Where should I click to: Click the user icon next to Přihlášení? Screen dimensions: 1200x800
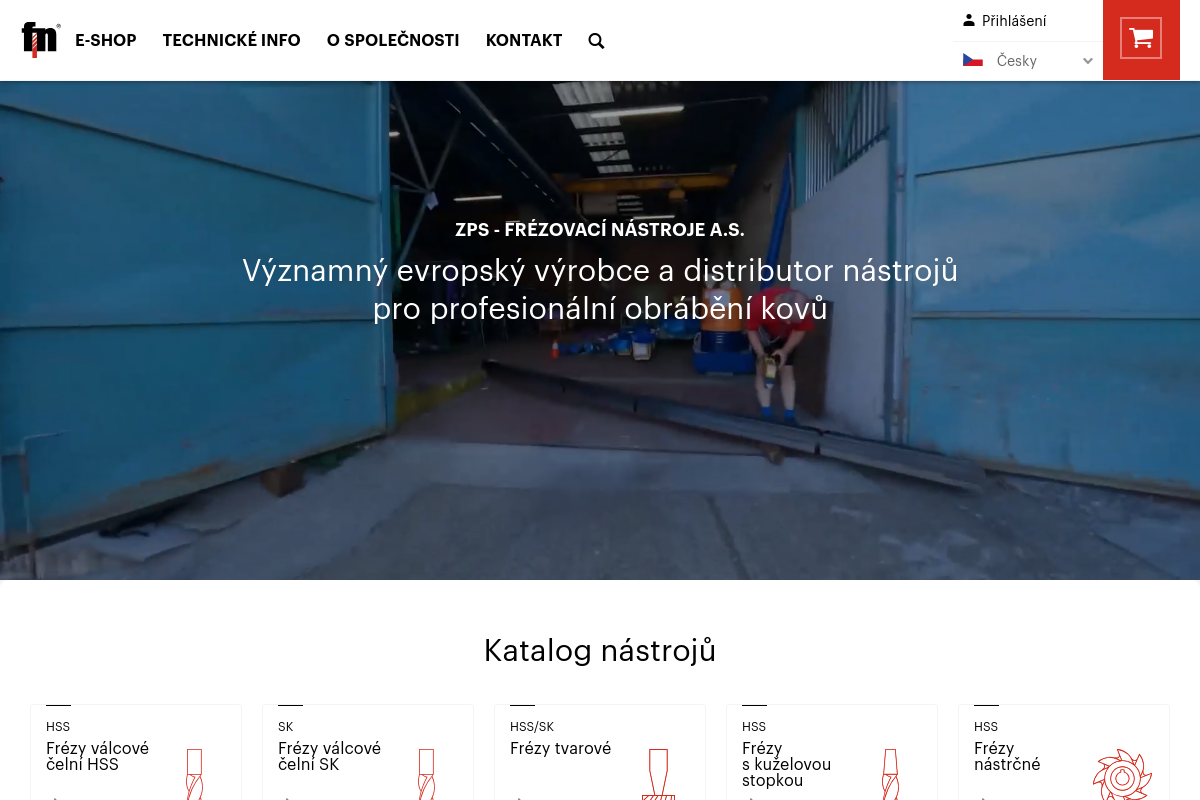click(x=969, y=20)
